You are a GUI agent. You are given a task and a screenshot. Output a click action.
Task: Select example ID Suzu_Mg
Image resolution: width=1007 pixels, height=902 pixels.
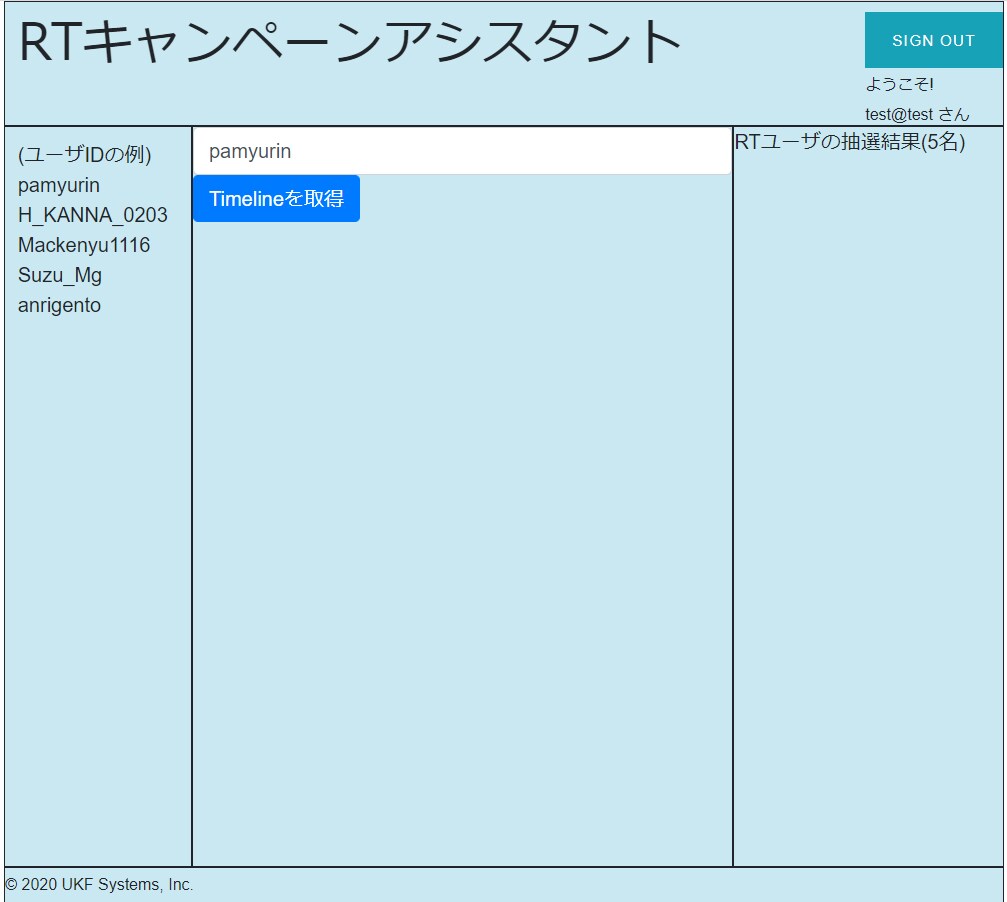pos(60,275)
